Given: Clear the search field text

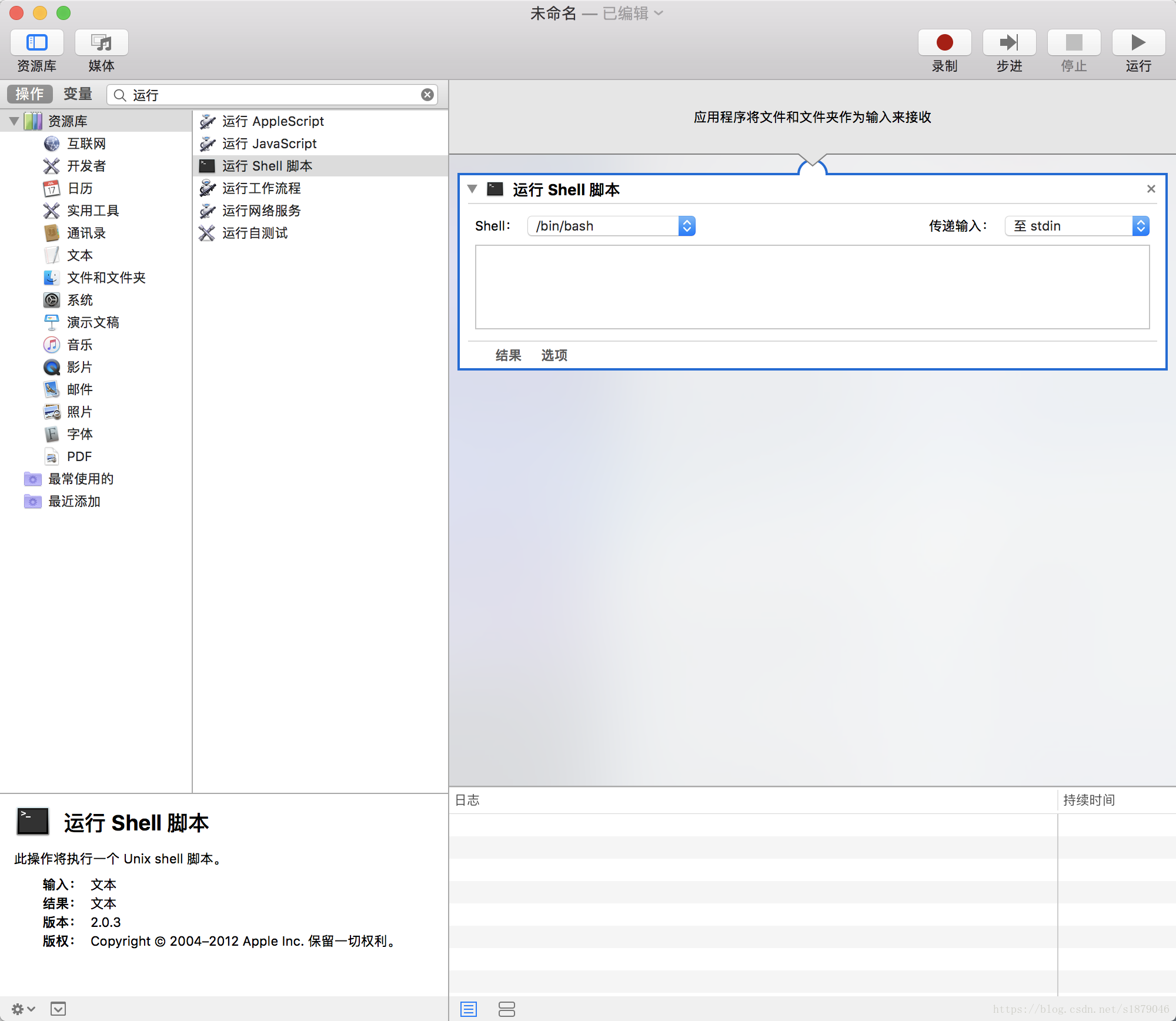Looking at the screenshot, I should pyautogui.click(x=427, y=95).
